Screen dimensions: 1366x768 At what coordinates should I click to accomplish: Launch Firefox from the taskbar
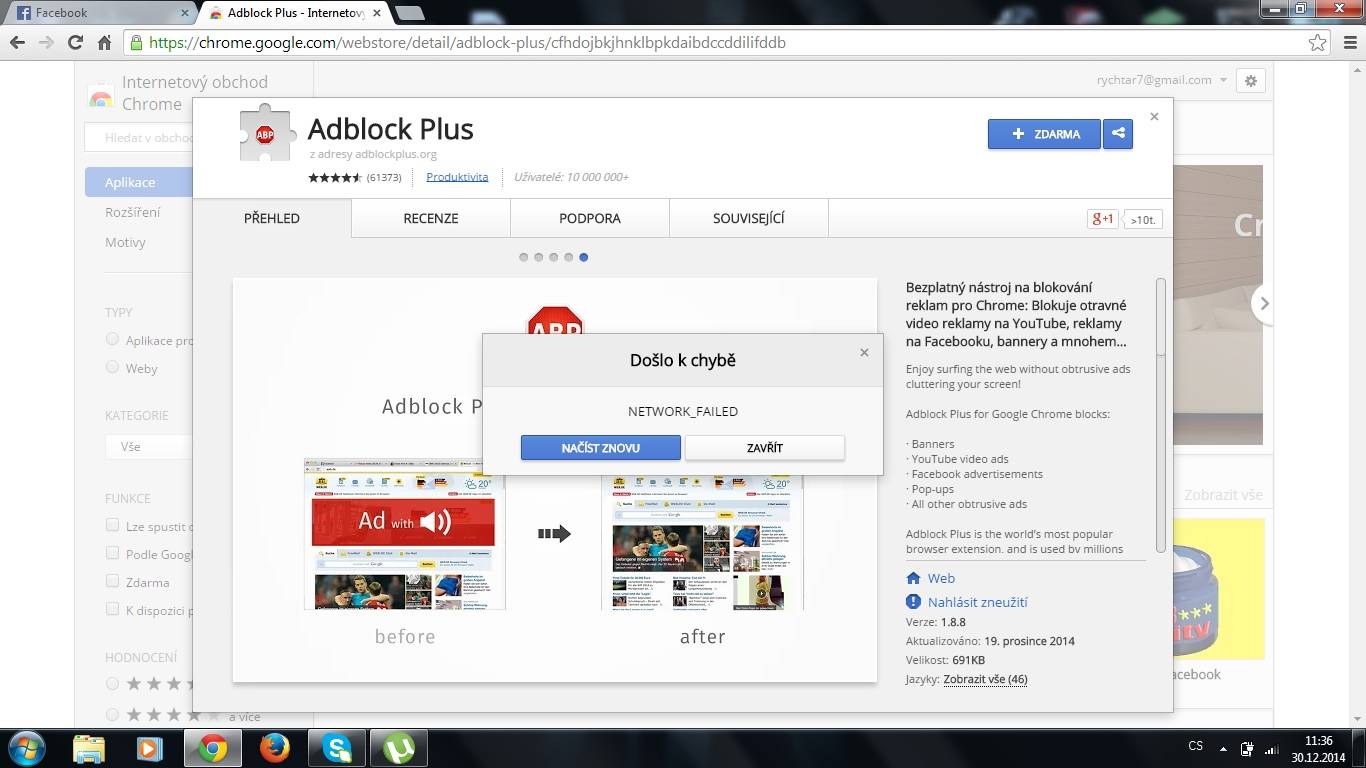click(x=274, y=748)
